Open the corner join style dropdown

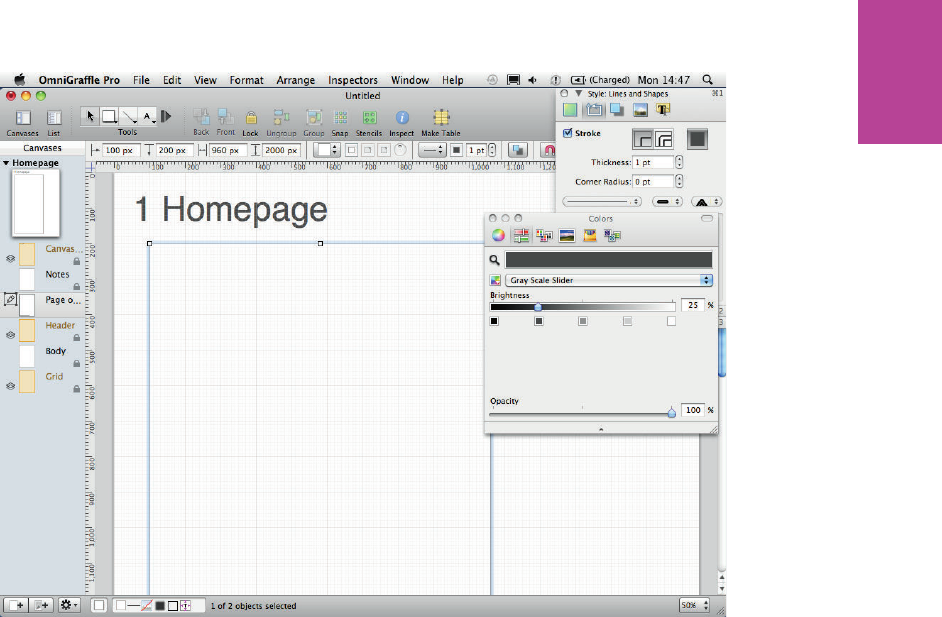coord(706,202)
